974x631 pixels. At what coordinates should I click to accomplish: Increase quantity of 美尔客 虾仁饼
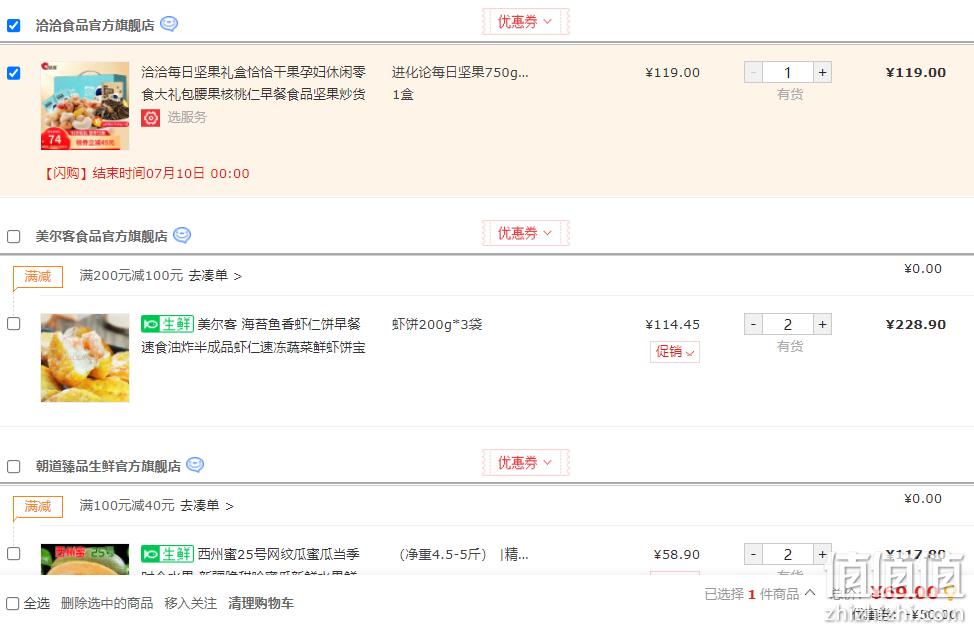[x=822, y=324]
